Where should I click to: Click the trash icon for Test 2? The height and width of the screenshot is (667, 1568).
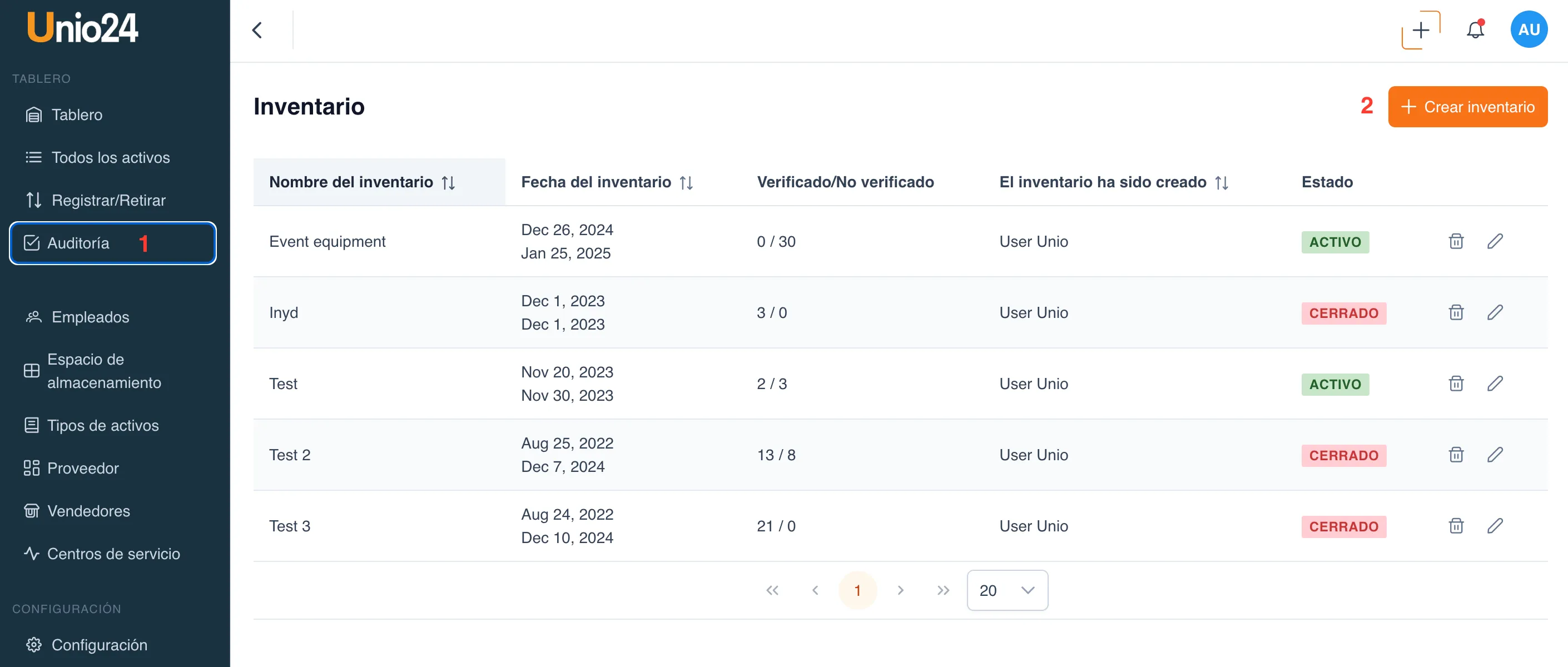pyautogui.click(x=1455, y=455)
